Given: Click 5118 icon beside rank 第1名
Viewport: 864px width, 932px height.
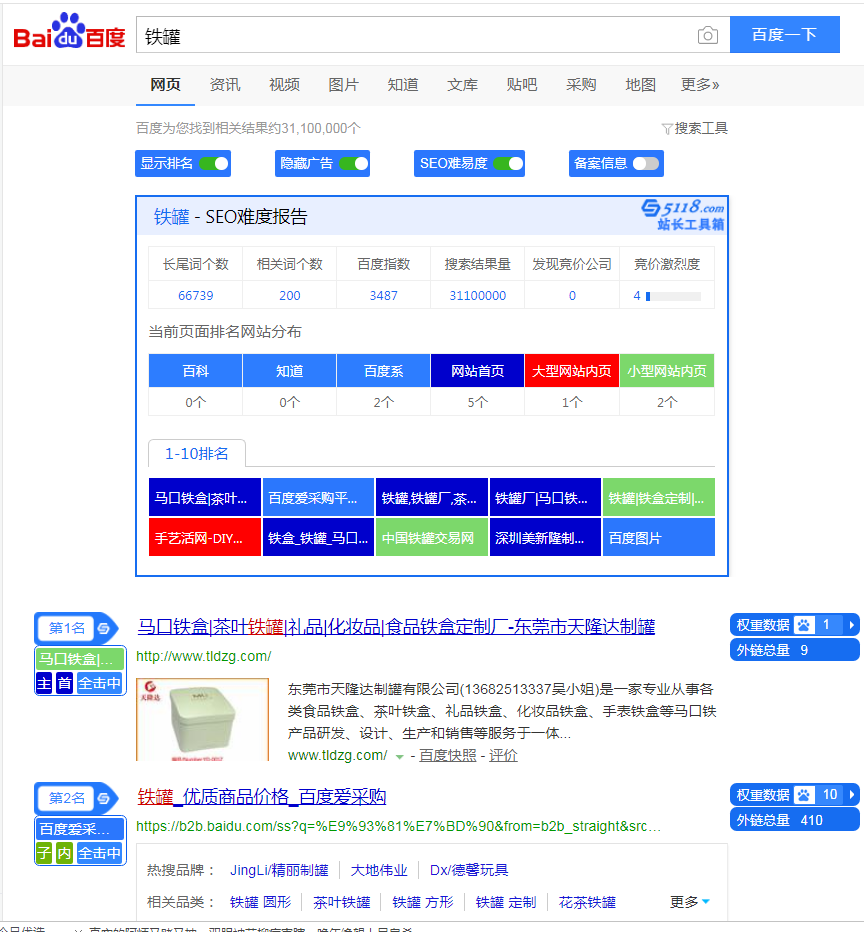Looking at the screenshot, I should coord(103,628).
